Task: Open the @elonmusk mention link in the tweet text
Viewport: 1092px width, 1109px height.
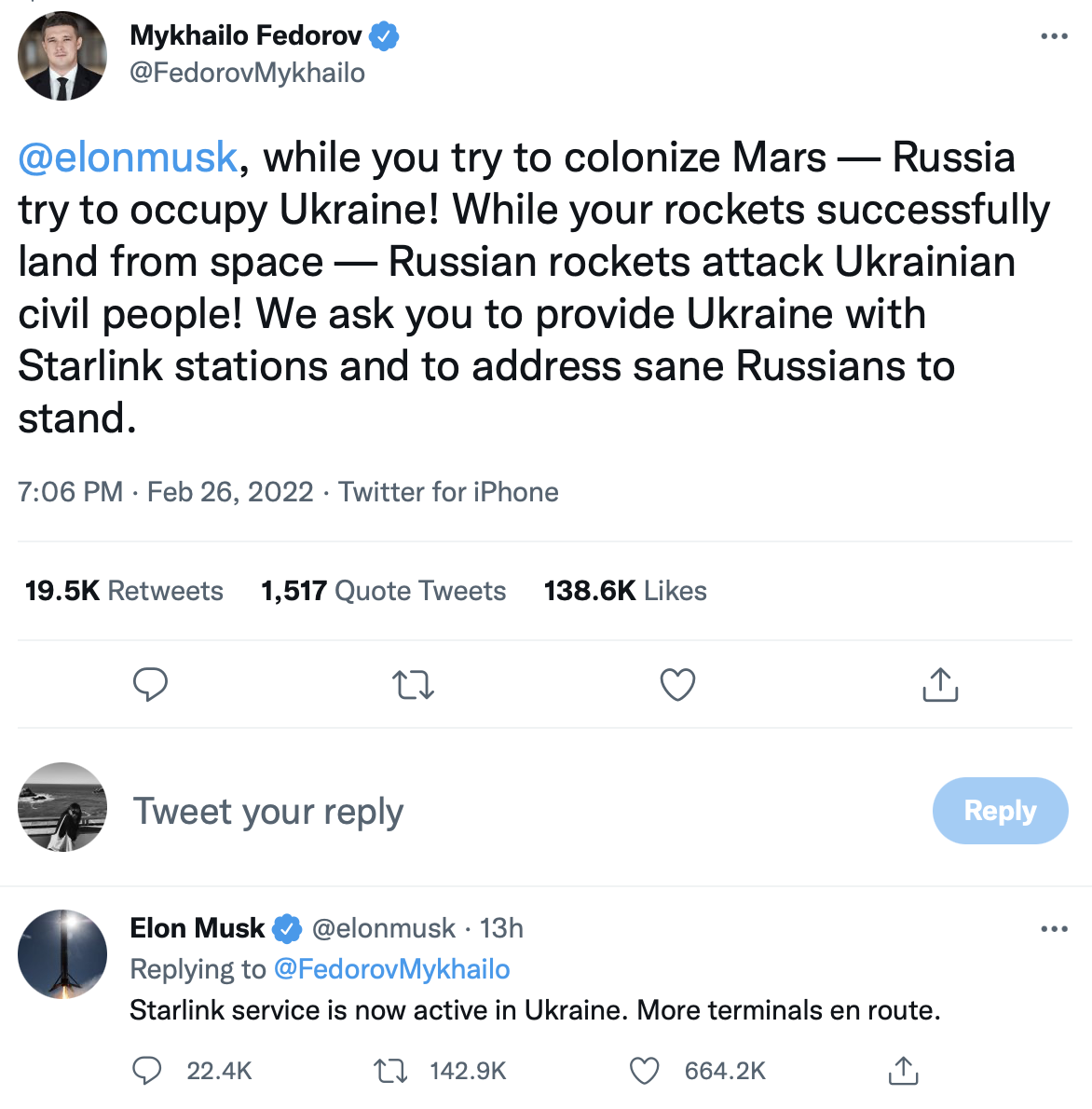Action: (x=128, y=157)
